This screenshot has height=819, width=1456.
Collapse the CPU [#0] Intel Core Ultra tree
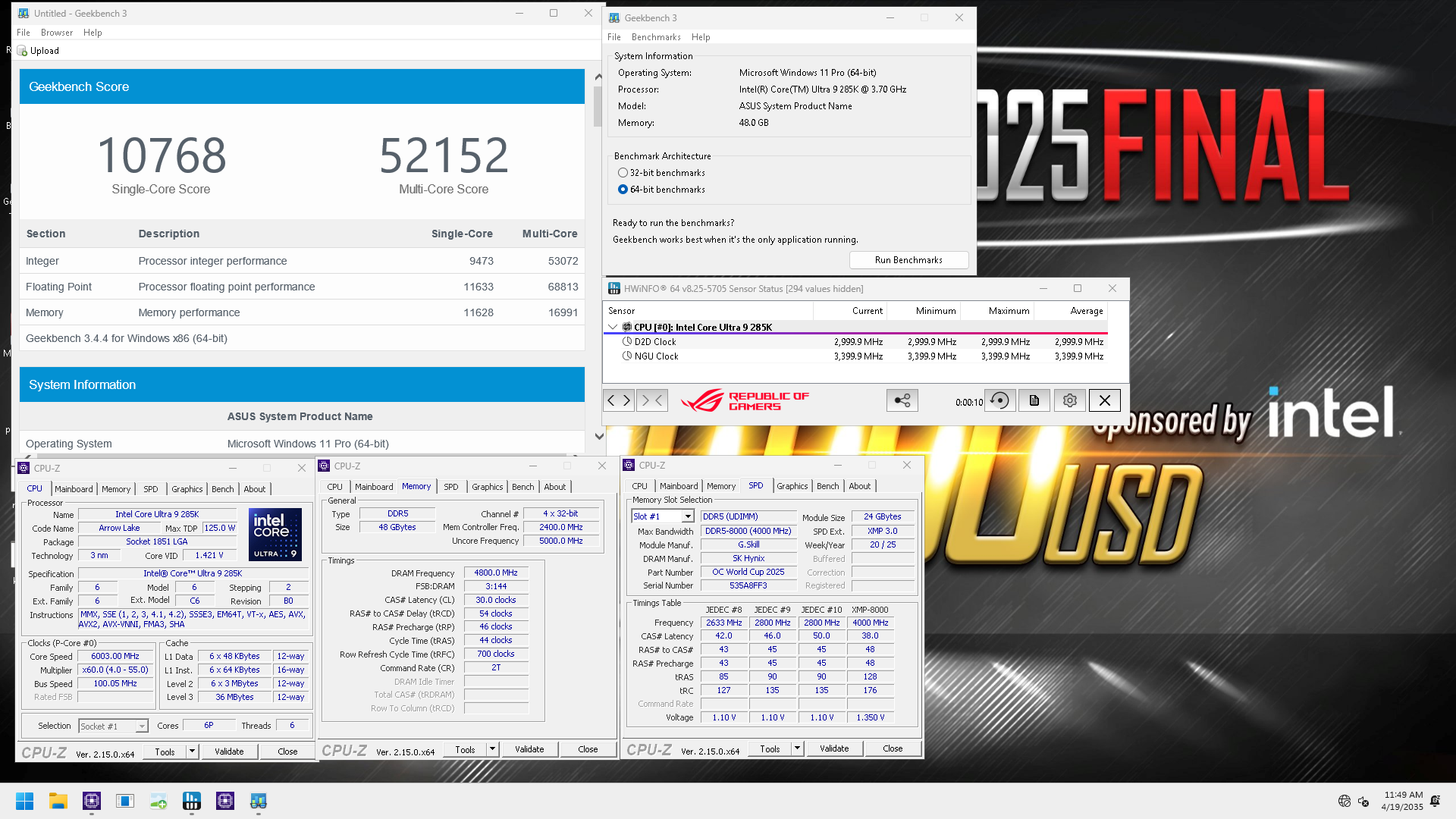click(613, 327)
